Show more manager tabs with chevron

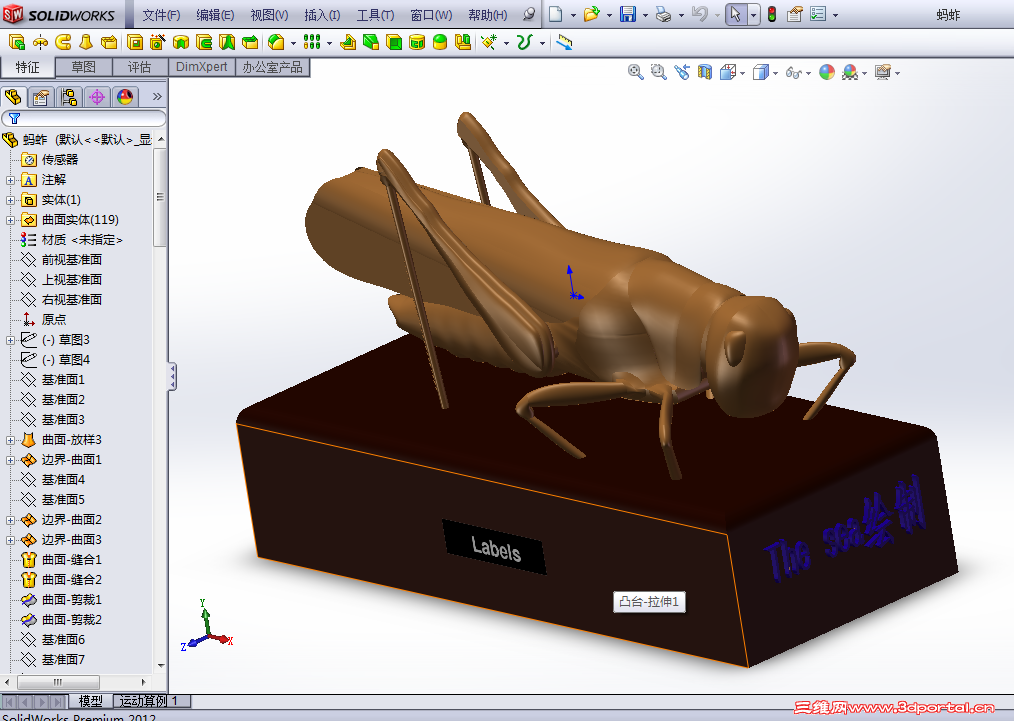(x=157, y=97)
